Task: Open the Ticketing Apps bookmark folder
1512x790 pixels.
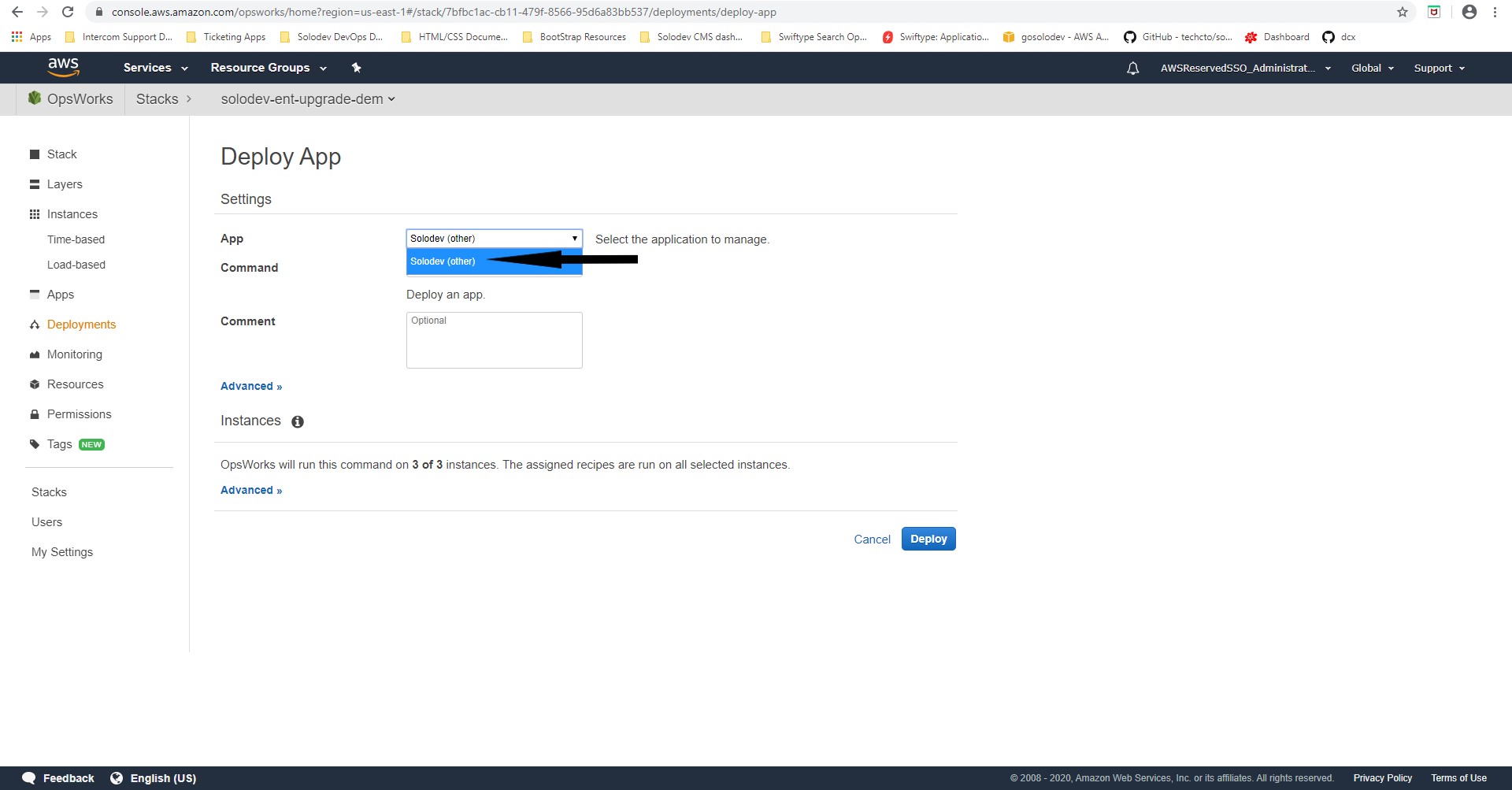Action: click(226, 37)
